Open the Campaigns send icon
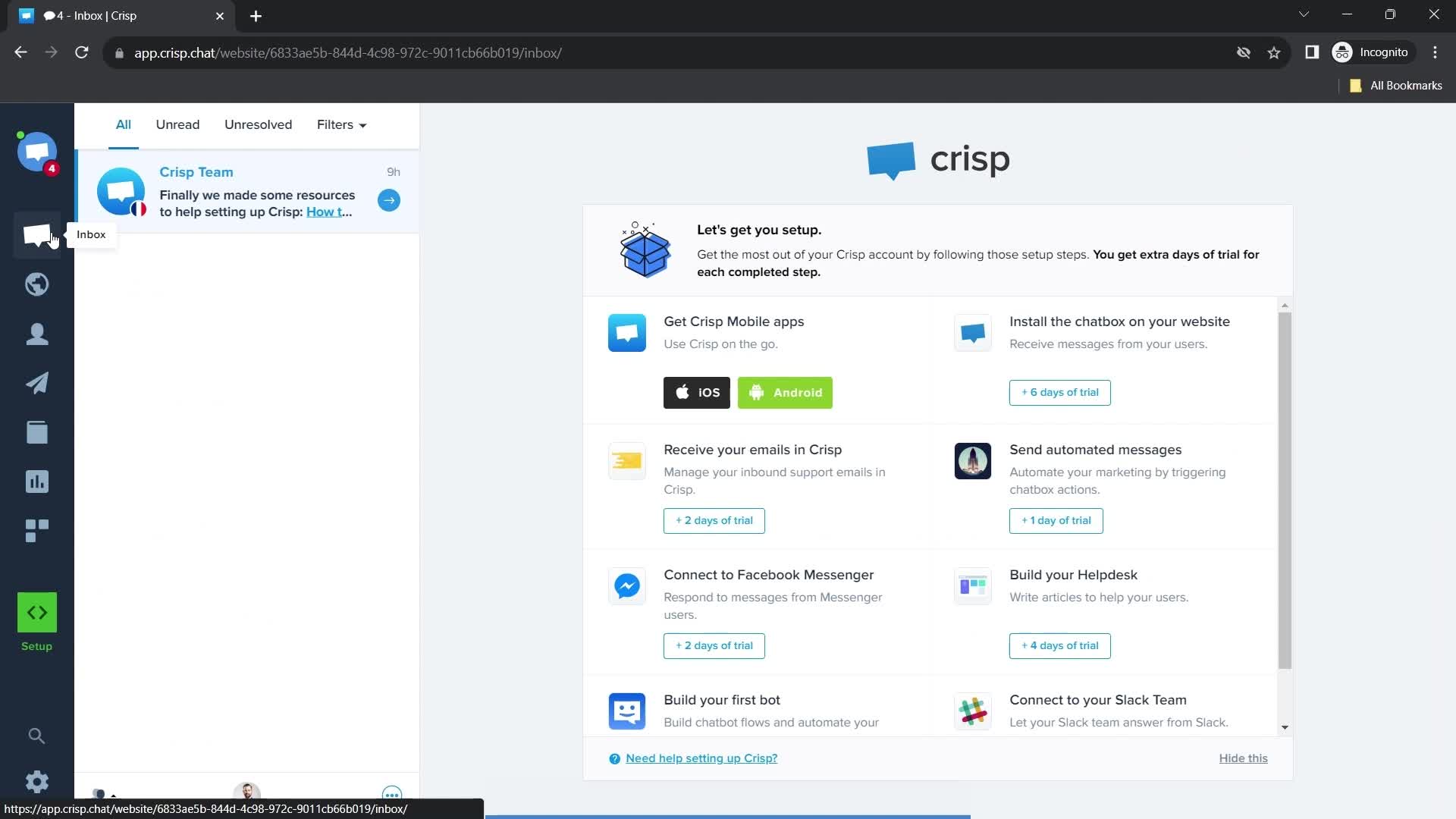This screenshot has height=819, width=1456. (x=37, y=383)
